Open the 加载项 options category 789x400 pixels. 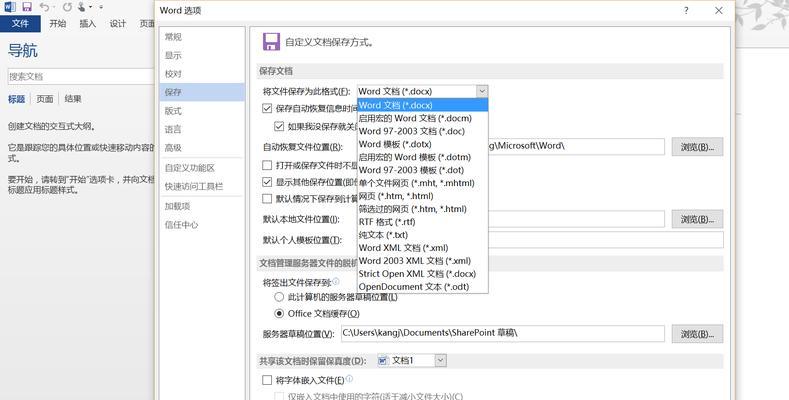click(x=202, y=206)
